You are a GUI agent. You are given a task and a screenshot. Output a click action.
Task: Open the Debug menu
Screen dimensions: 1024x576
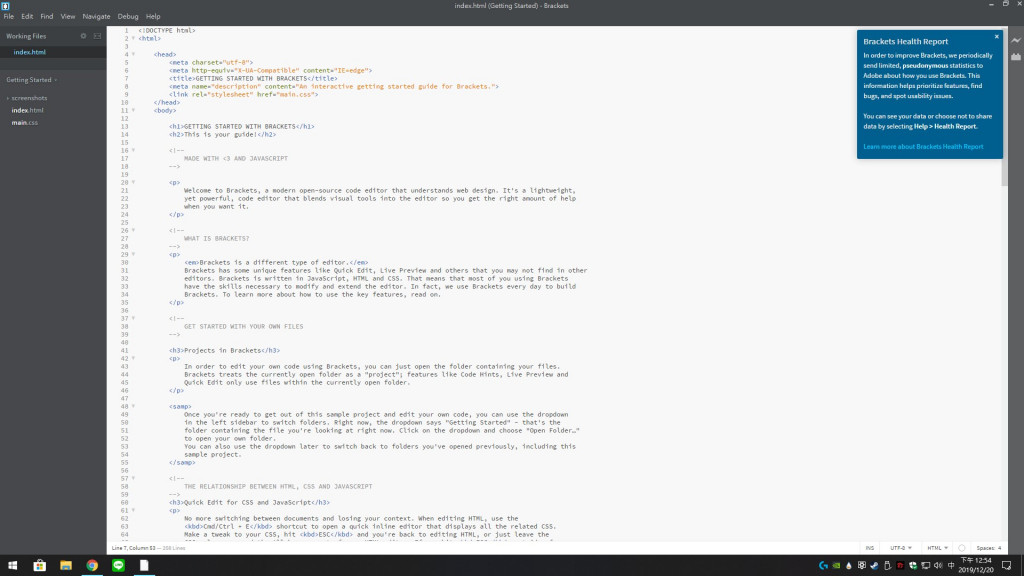(x=128, y=16)
